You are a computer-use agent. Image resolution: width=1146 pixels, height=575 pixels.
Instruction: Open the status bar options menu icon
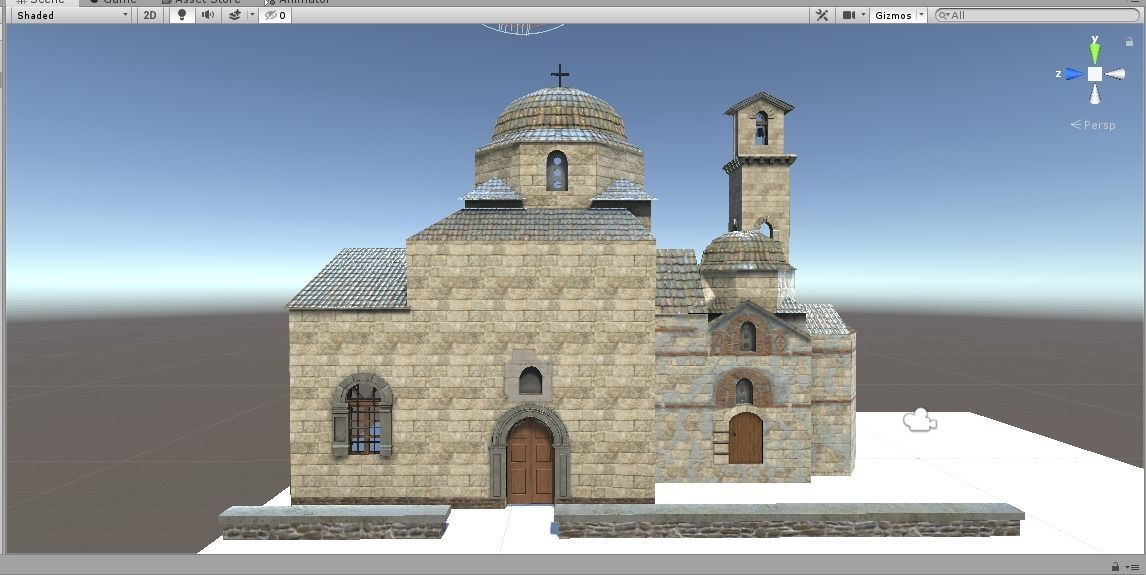(x=1133, y=566)
